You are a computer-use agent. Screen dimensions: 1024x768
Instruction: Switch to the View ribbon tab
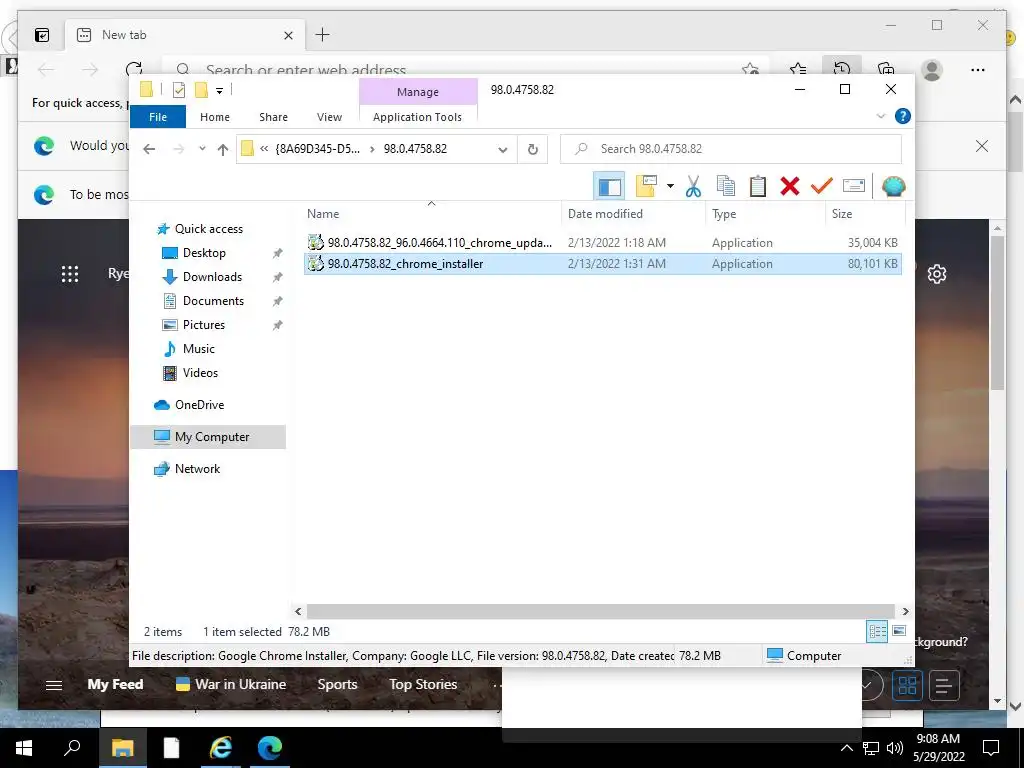coord(329,117)
